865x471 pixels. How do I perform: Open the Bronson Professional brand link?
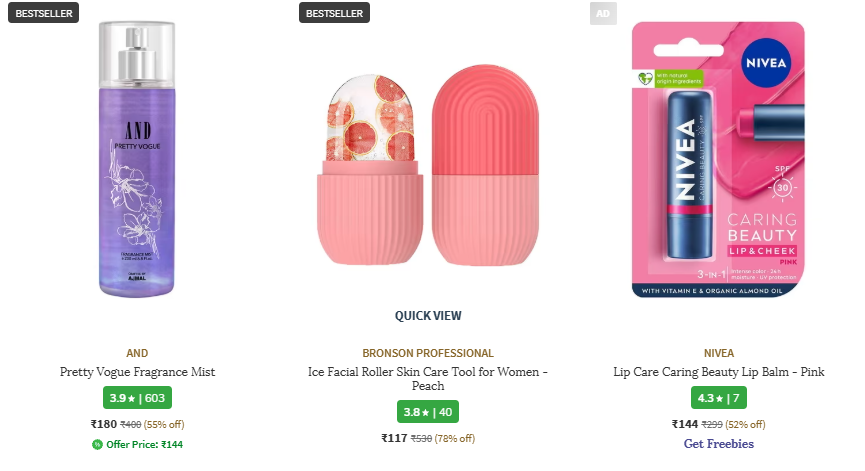coord(428,353)
